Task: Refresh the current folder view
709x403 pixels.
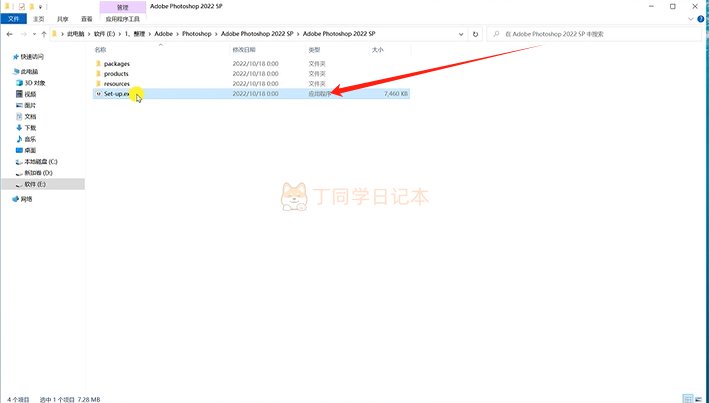Action: (x=475, y=34)
